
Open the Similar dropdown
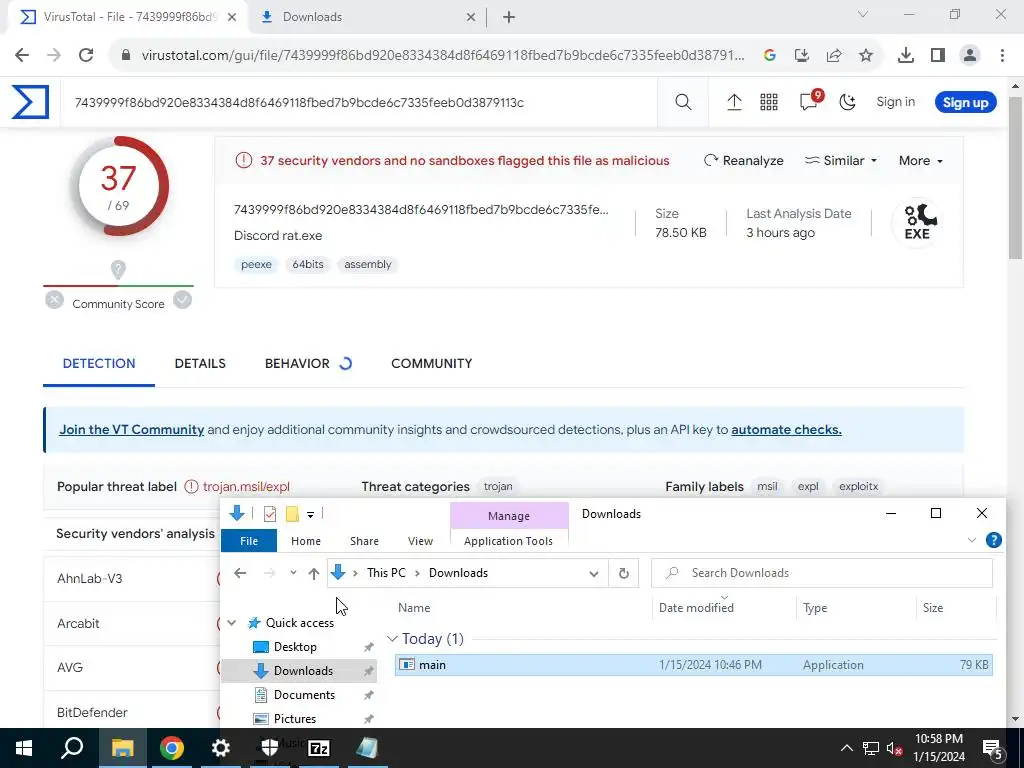pos(840,161)
